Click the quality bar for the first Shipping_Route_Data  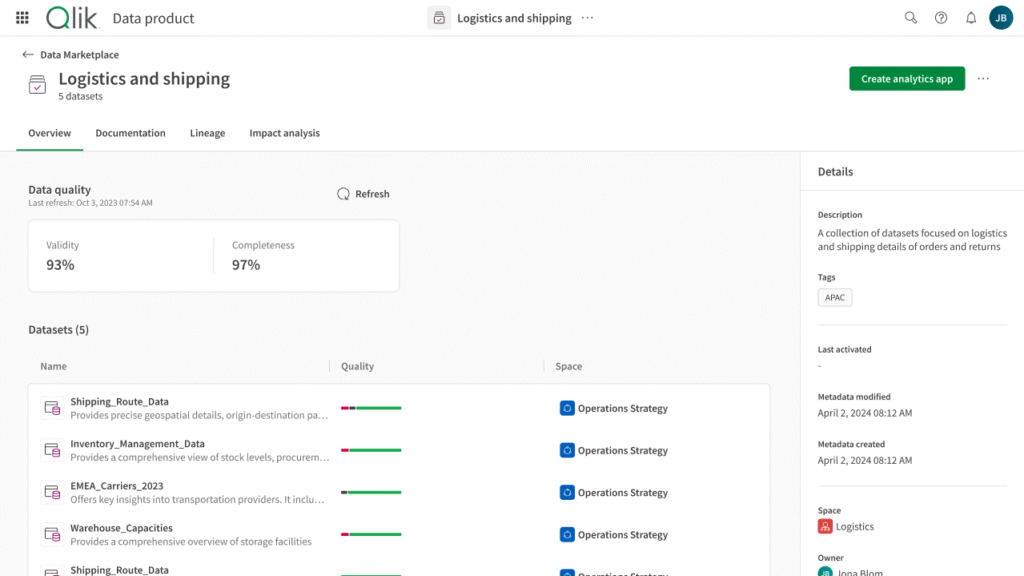point(371,408)
